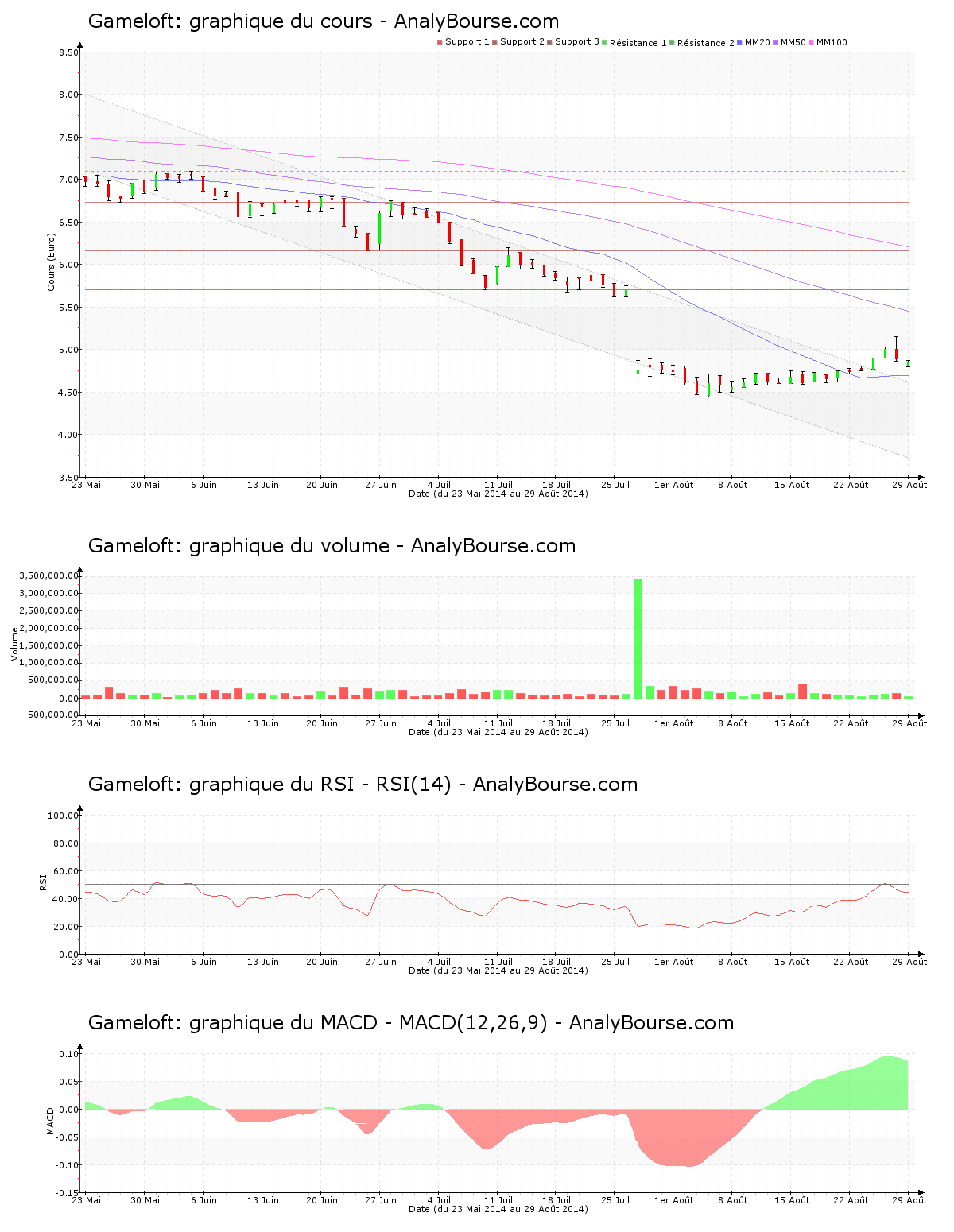Click '15 Août' on the volume chart axis

pyautogui.click(x=792, y=723)
